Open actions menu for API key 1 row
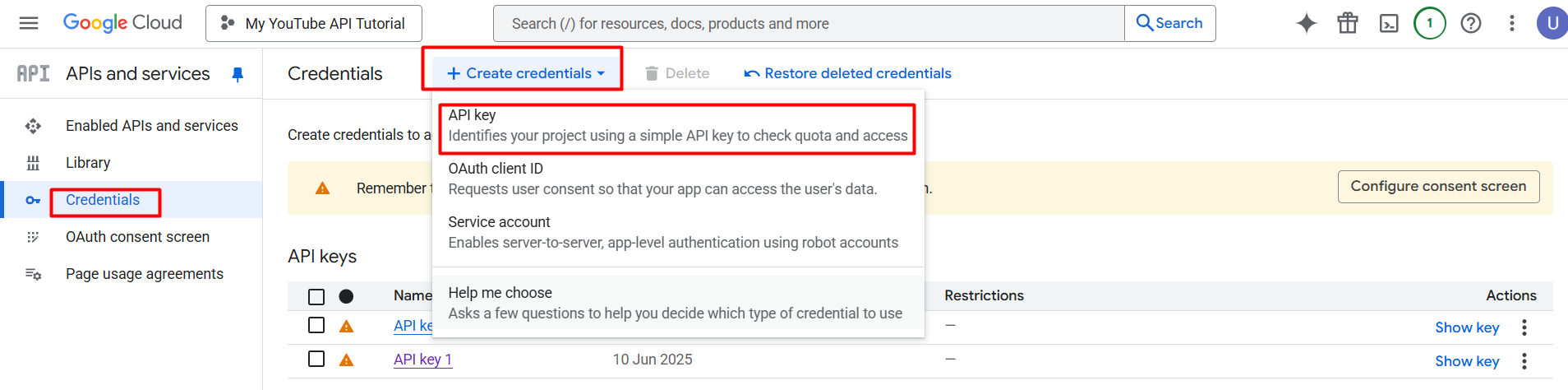The height and width of the screenshot is (390, 1568). 1524,361
